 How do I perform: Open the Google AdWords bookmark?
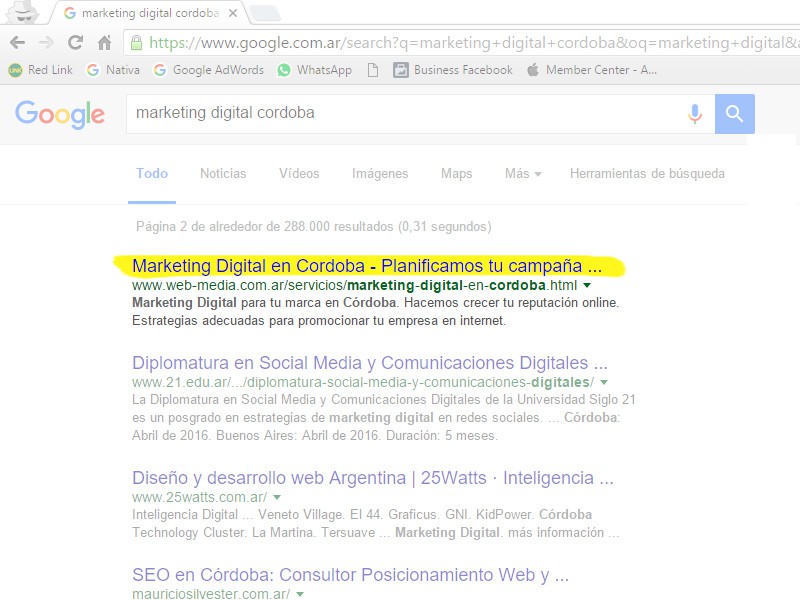click(209, 70)
